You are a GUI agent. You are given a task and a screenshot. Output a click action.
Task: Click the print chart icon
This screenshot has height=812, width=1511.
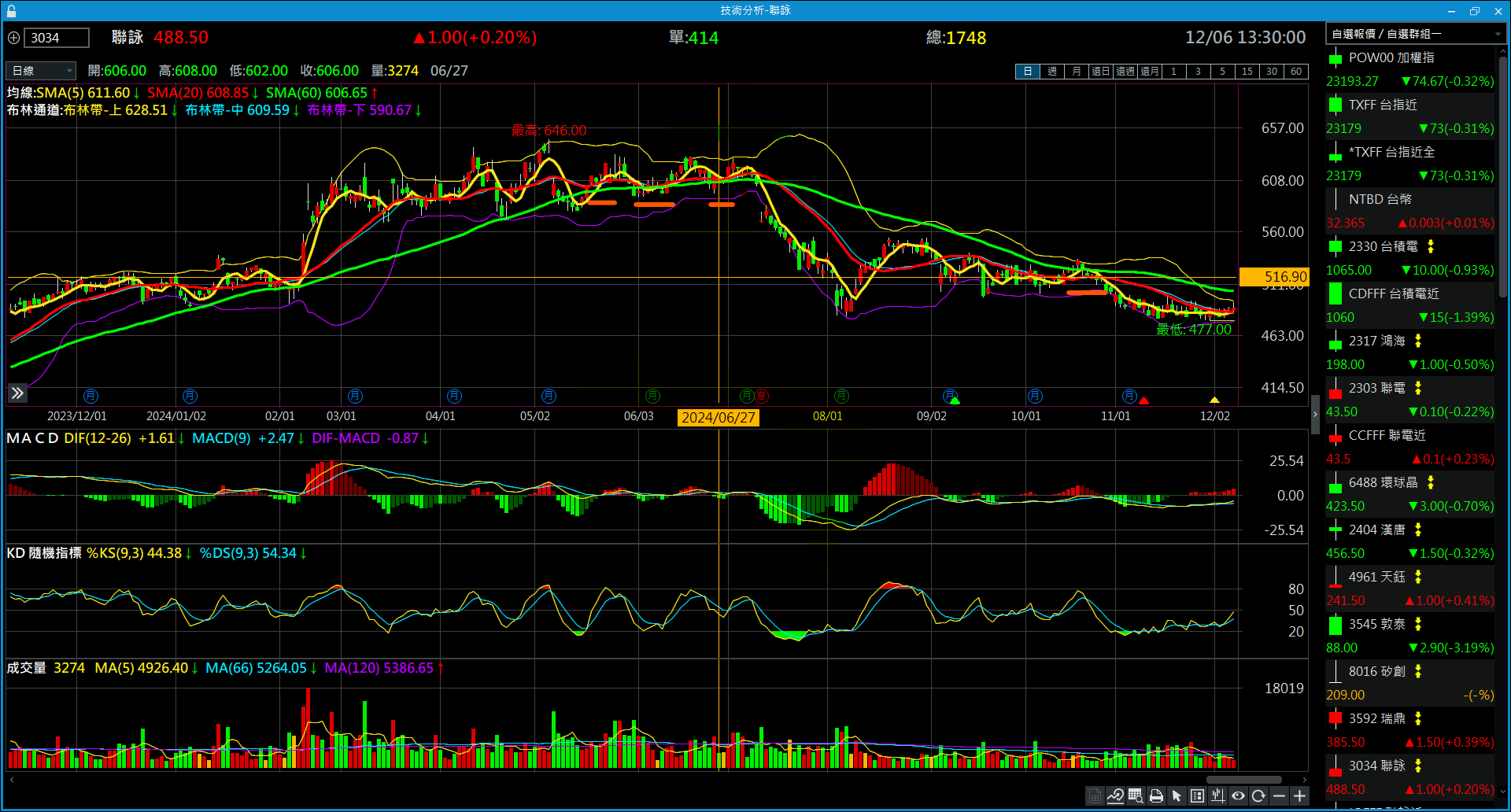coord(1156,796)
